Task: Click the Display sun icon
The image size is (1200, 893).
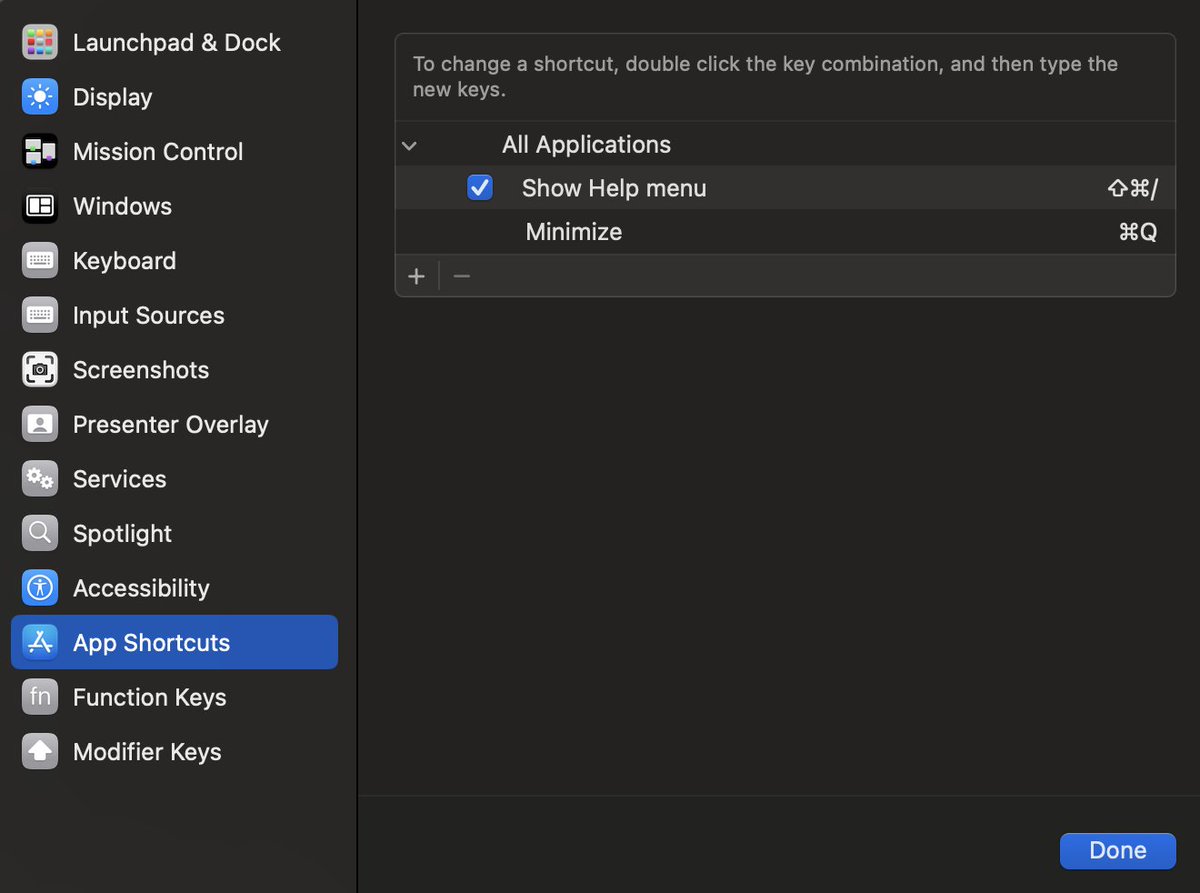Action: pos(40,97)
